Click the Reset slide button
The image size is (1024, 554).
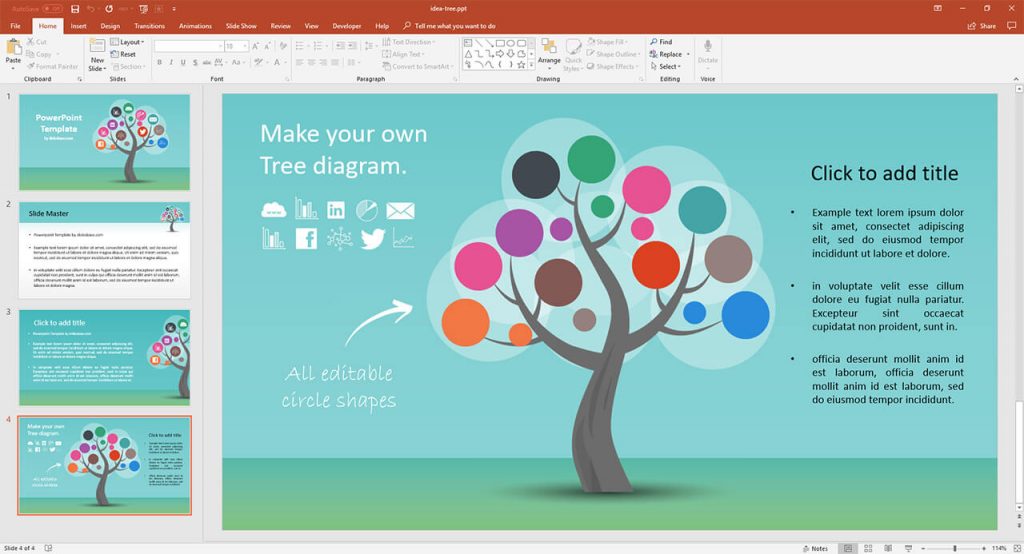(x=127, y=54)
